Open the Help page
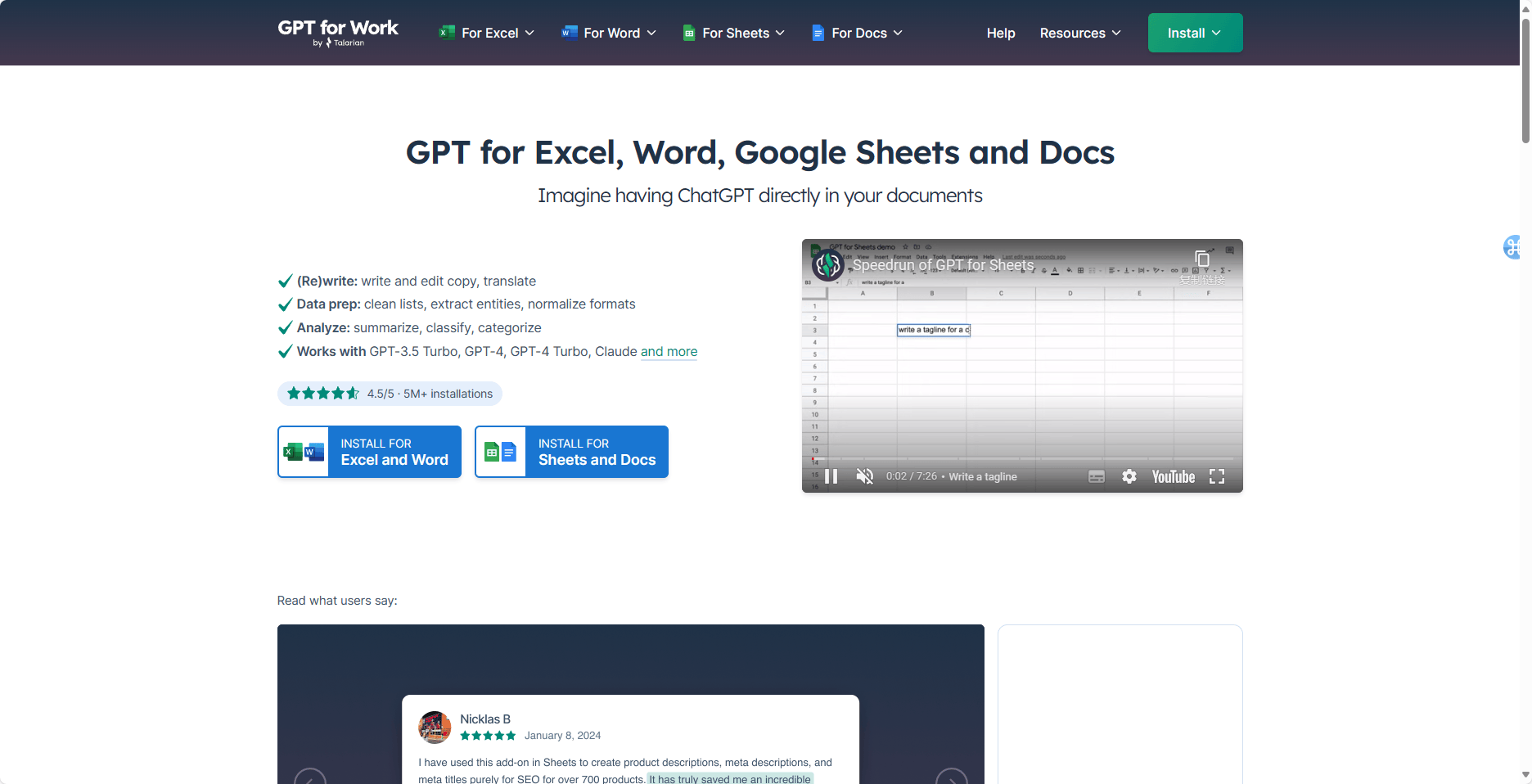The image size is (1532, 784). pyautogui.click(x=1001, y=33)
